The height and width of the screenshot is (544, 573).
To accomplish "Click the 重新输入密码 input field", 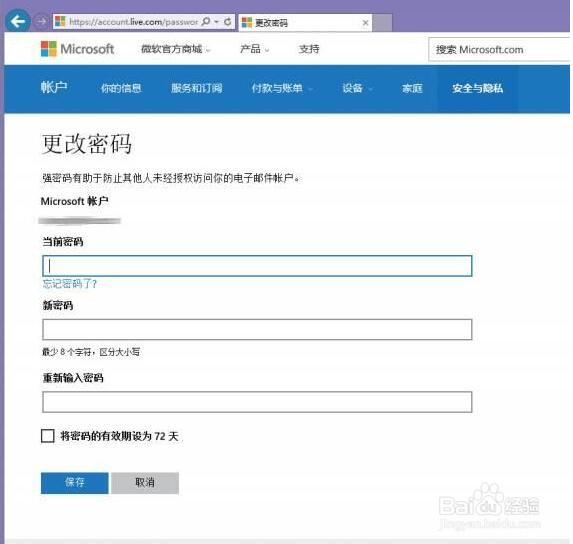I will pos(257,402).
